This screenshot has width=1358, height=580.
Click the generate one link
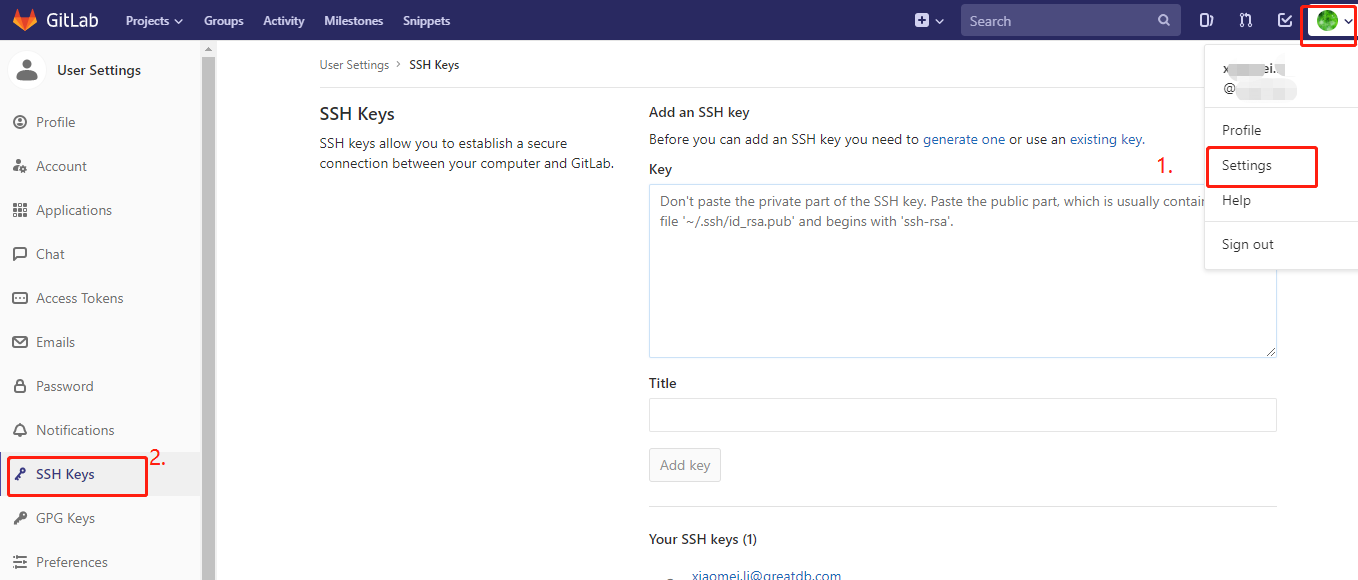click(964, 139)
